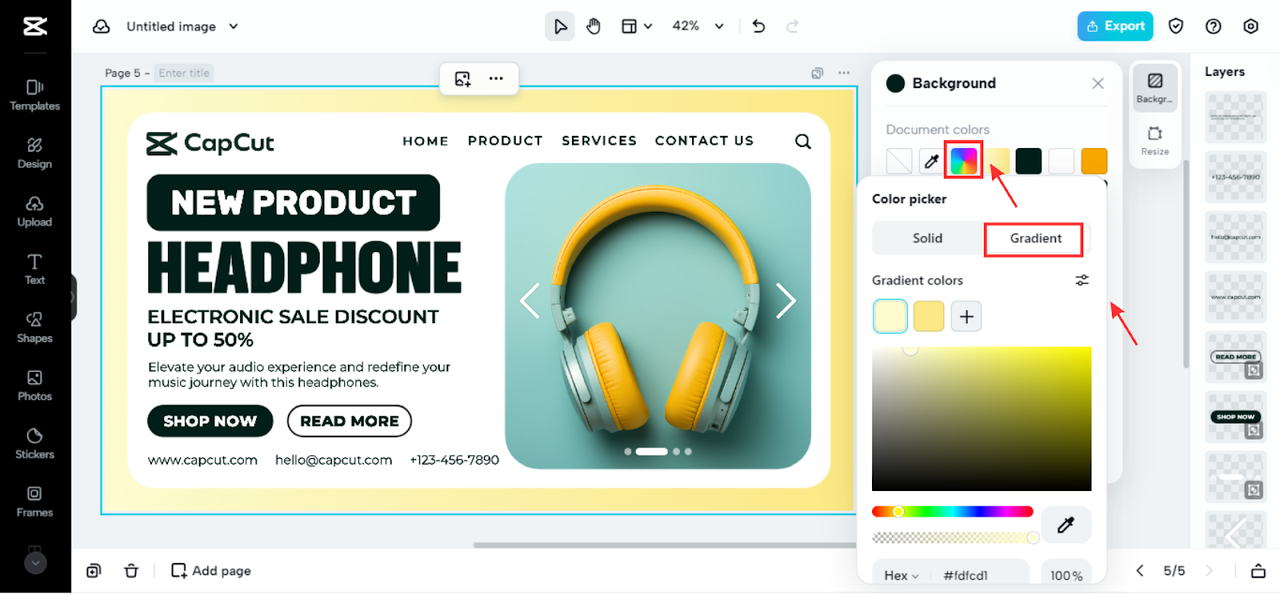Open gradient settings adjust icon

pos(1082,281)
